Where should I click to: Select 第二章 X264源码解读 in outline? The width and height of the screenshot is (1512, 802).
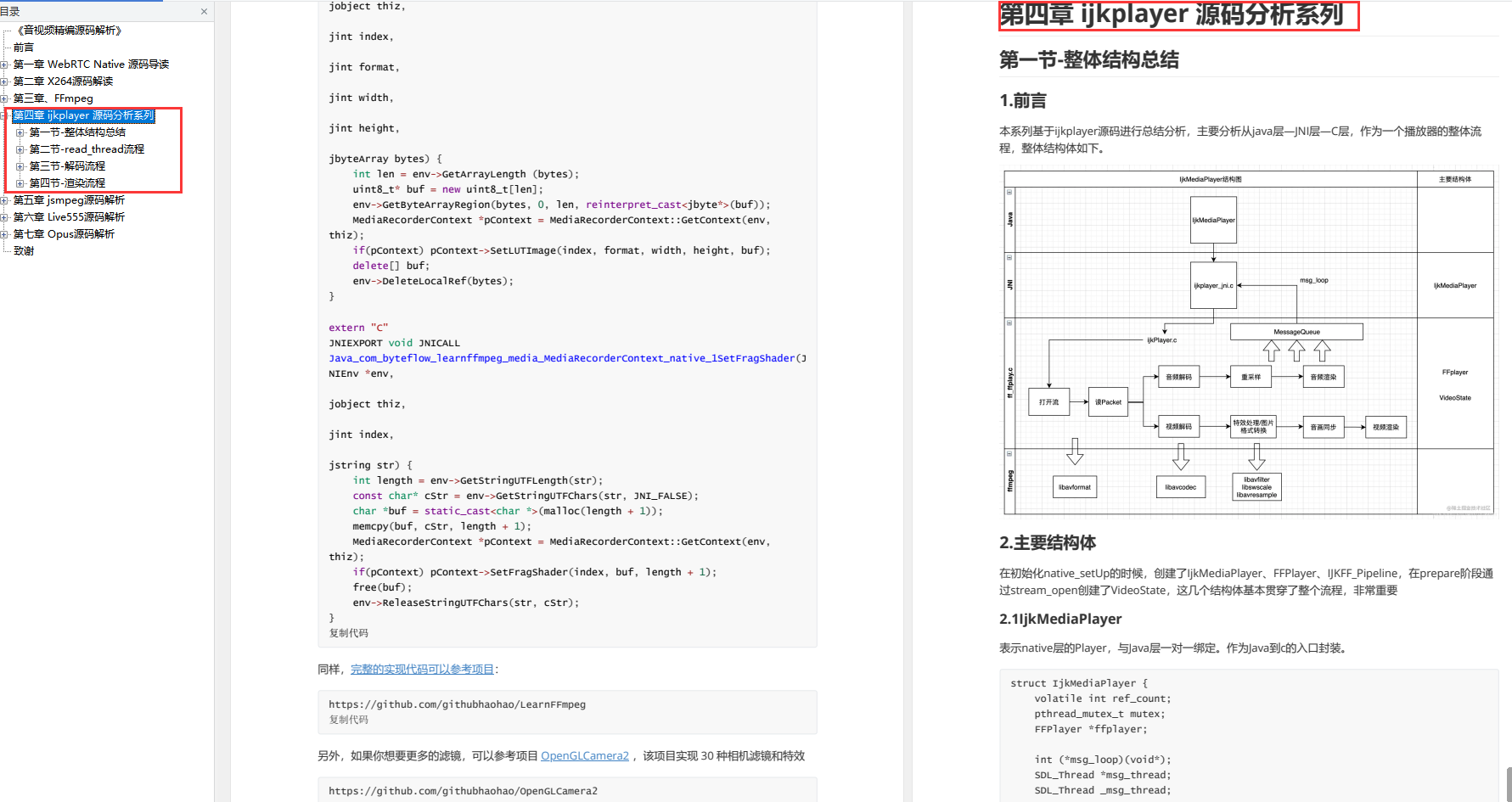point(63,81)
